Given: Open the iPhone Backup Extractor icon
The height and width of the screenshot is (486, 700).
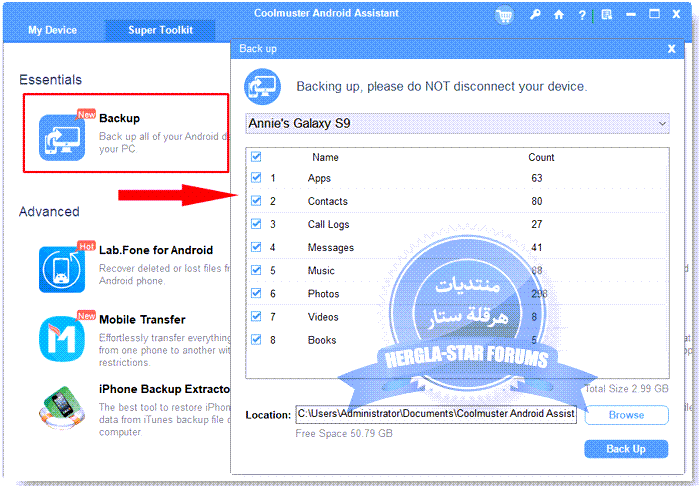Looking at the screenshot, I should click(62, 407).
